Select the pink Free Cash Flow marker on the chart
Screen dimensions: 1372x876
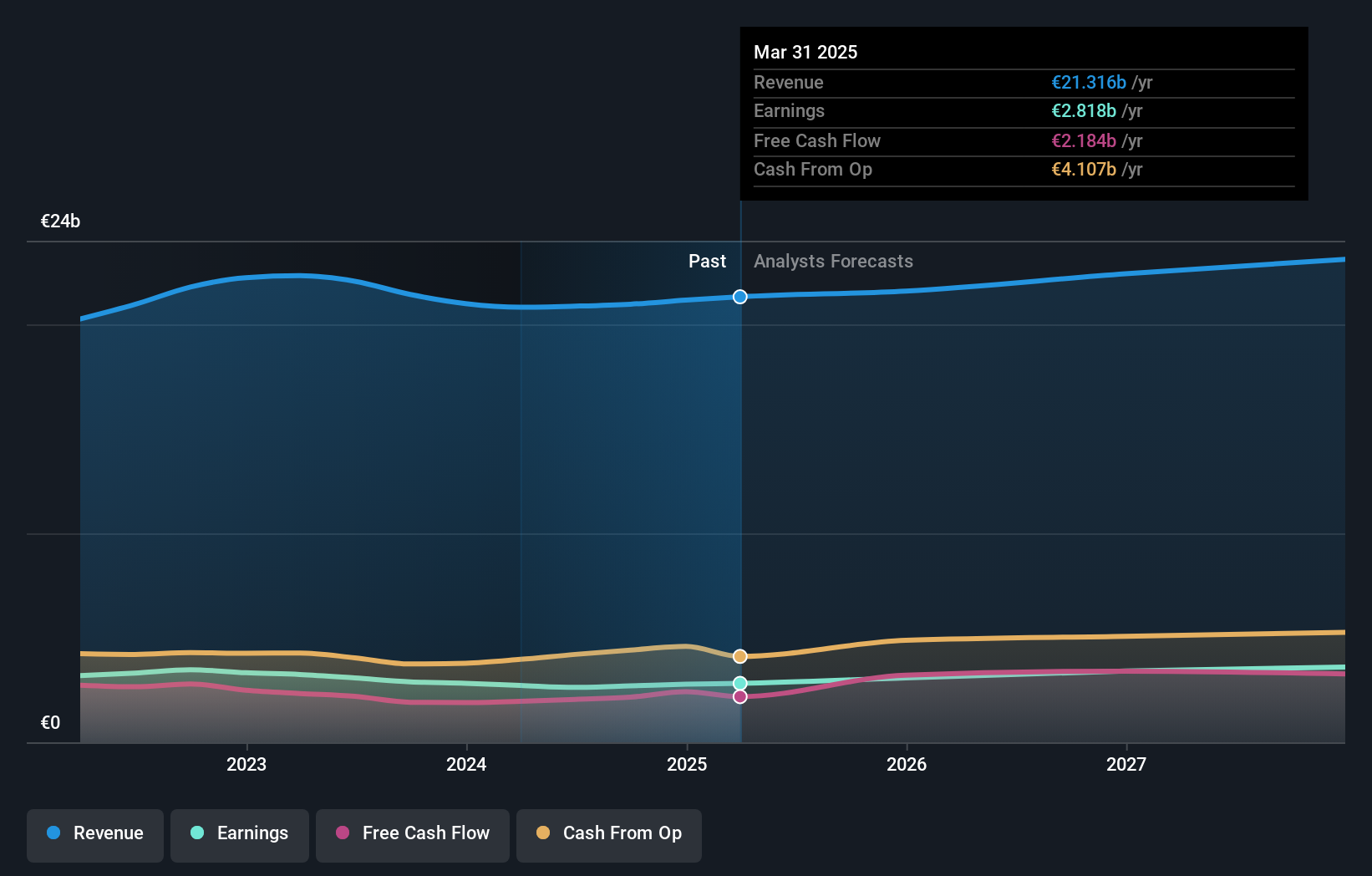(x=739, y=696)
